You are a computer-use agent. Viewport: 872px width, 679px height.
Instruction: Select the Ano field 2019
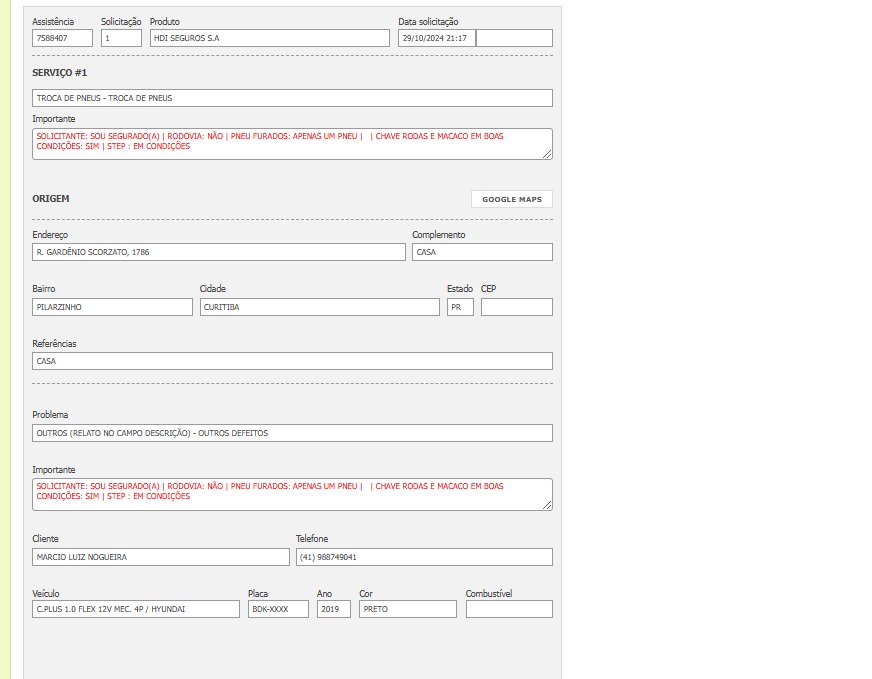(334, 609)
